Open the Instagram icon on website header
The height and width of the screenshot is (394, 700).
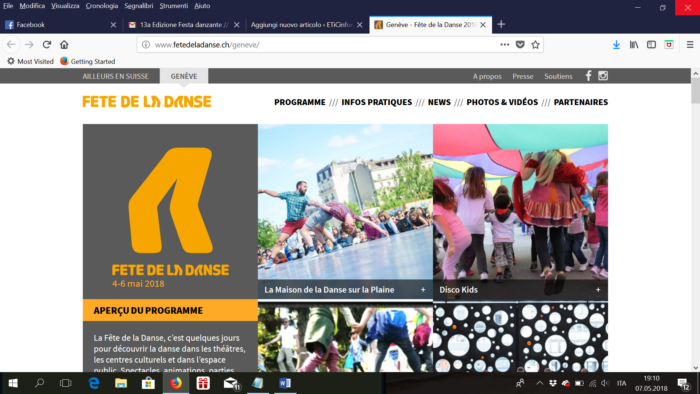click(x=603, y=76)
